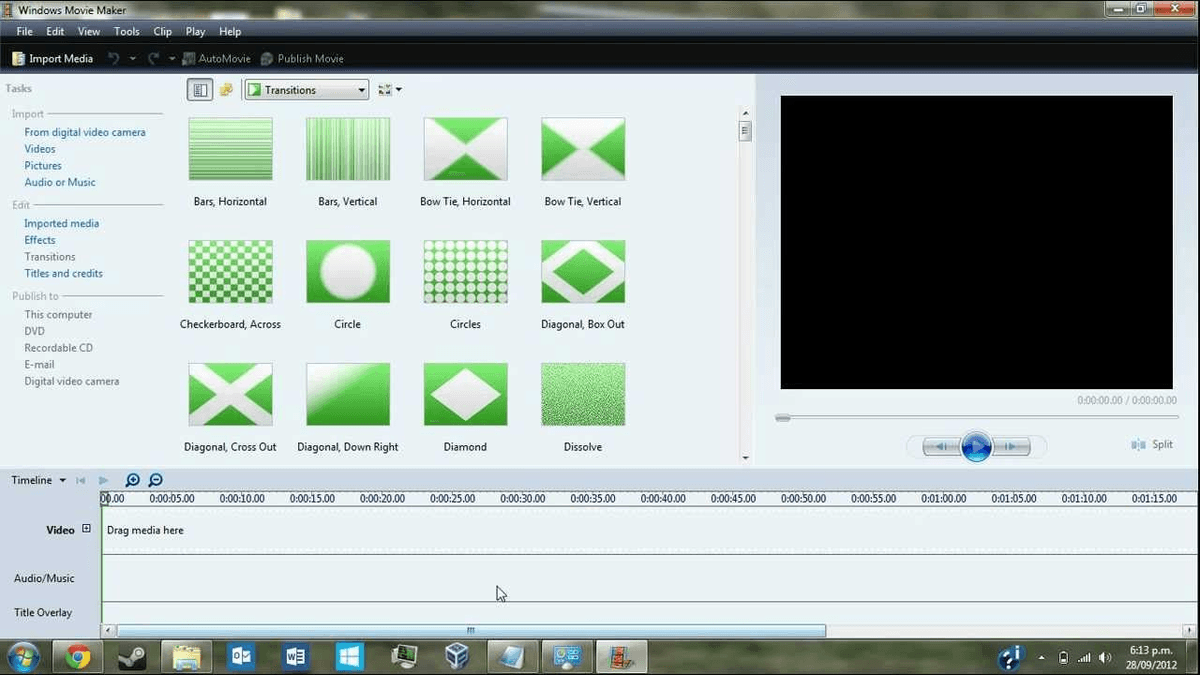Screen dimensions: 1200x675
Task: Click the Split button in the preview pane
Action: pyautogui.click(x=1150, y=444)
